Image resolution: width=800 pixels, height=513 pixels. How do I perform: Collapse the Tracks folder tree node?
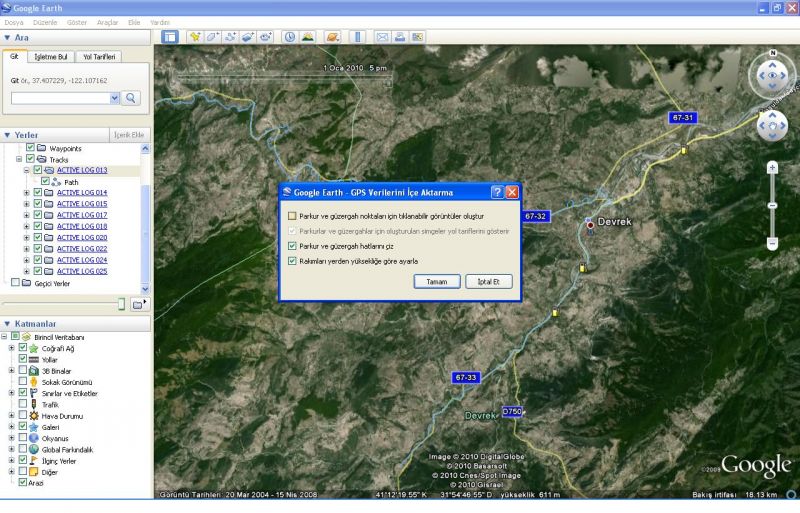tap(18, 159)
